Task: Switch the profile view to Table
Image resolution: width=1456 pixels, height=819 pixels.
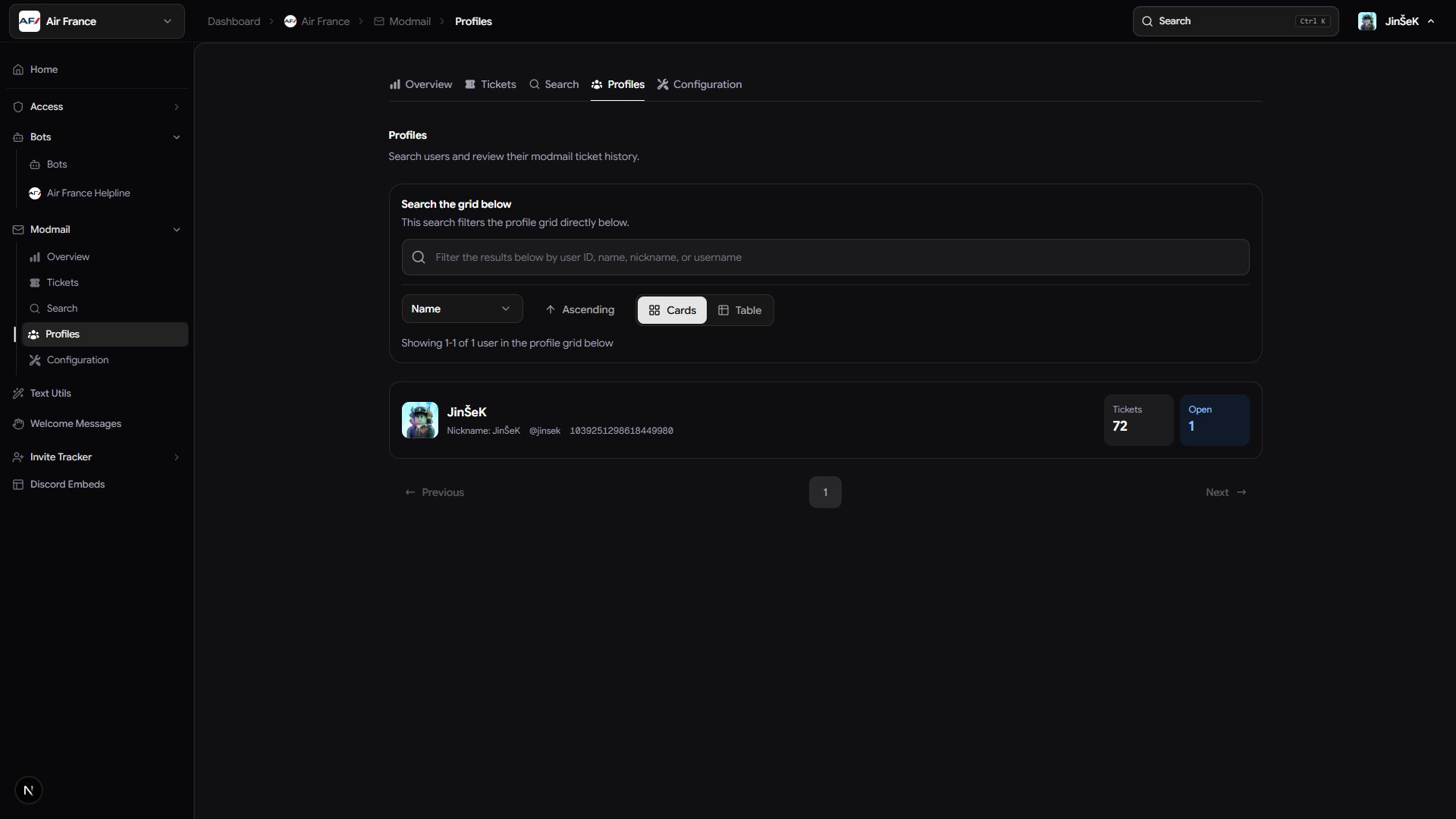Action: click(x=739, y=310)
